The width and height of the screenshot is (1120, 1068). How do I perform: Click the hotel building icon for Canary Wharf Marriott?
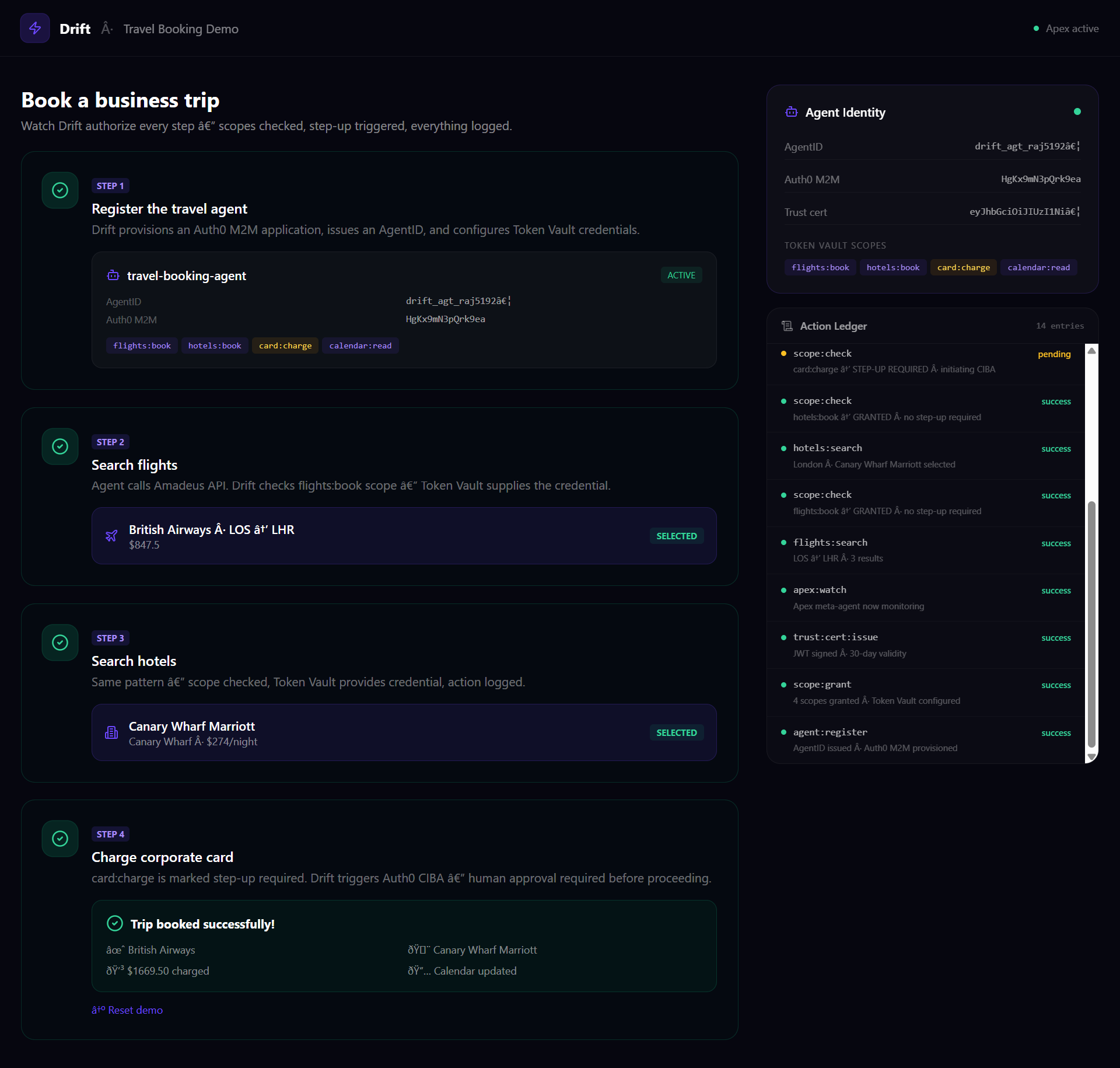coord(111,732)
